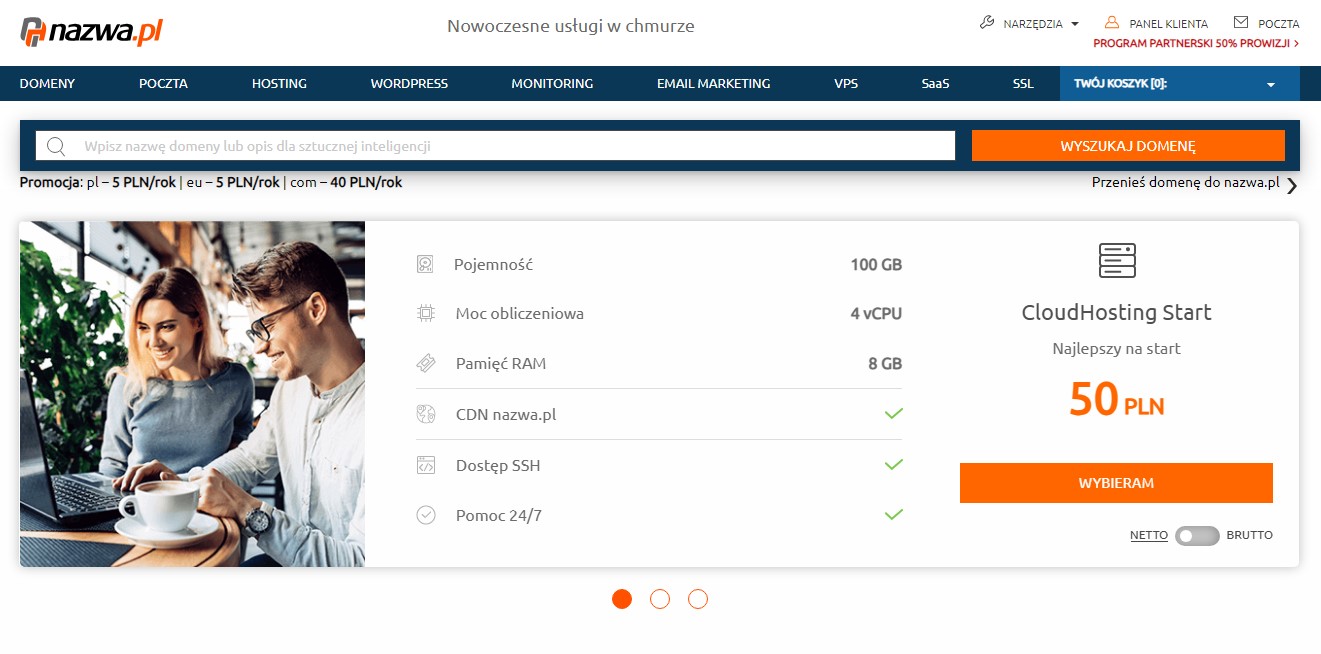This screenshot has width=1321, height=654.
Task: Click the CPU icon beside Moc obliczeniowa
Action: [x=426, y=314]
